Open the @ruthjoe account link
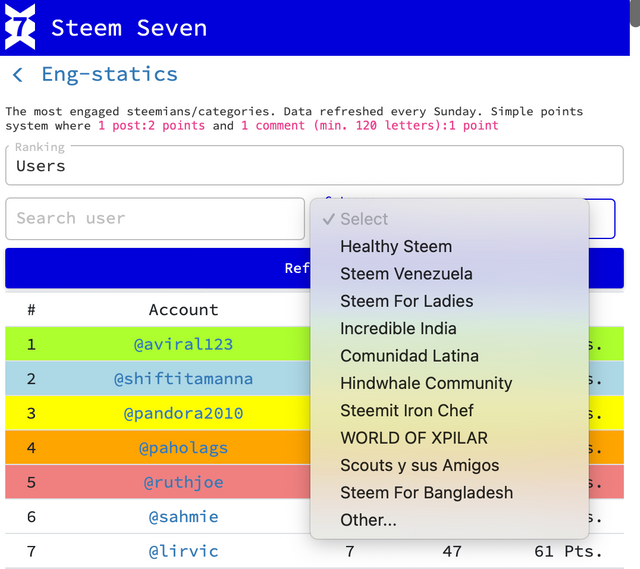Screen dimensions: 640x569 [183, 482]
